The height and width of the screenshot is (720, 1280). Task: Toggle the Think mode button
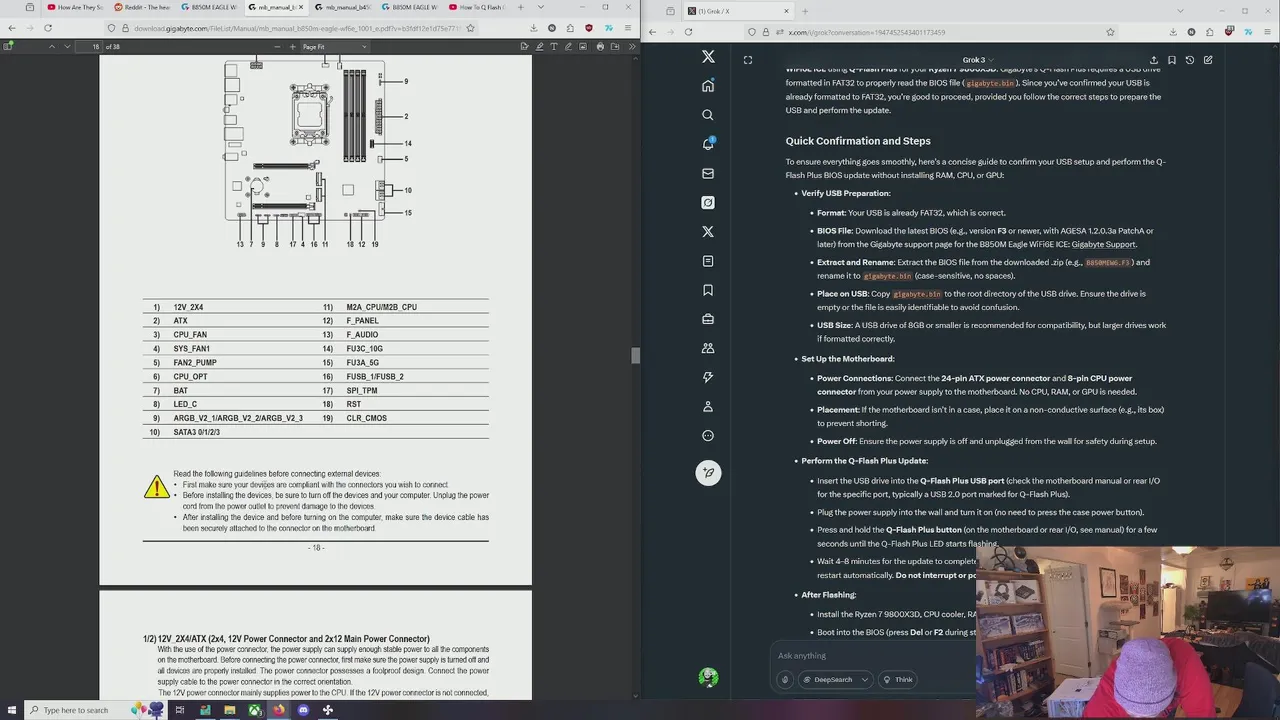[x=897, y=680]
